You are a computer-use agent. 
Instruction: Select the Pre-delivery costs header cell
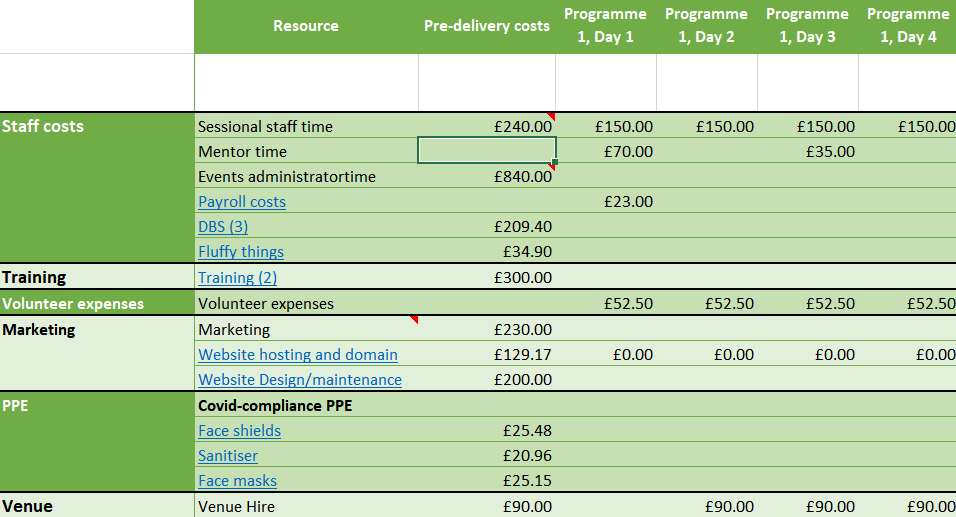[x=486, y=26]
